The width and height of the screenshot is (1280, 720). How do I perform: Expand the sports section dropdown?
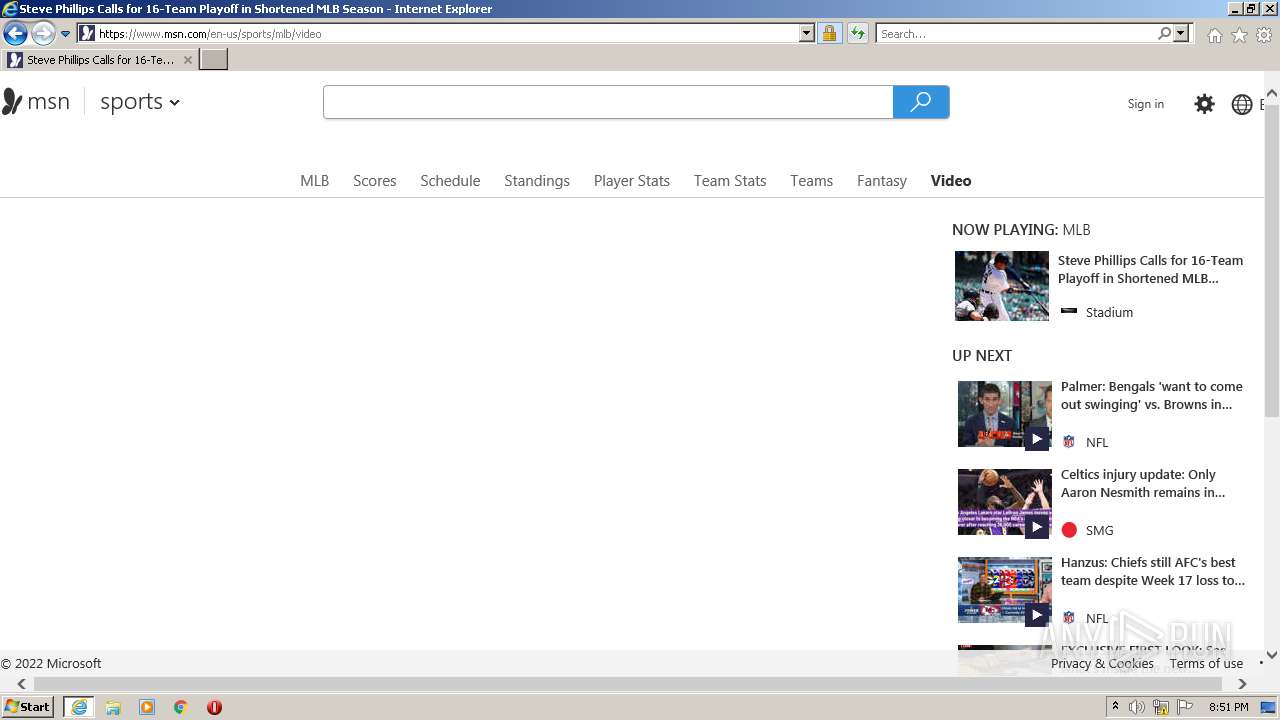pos(140,101)
